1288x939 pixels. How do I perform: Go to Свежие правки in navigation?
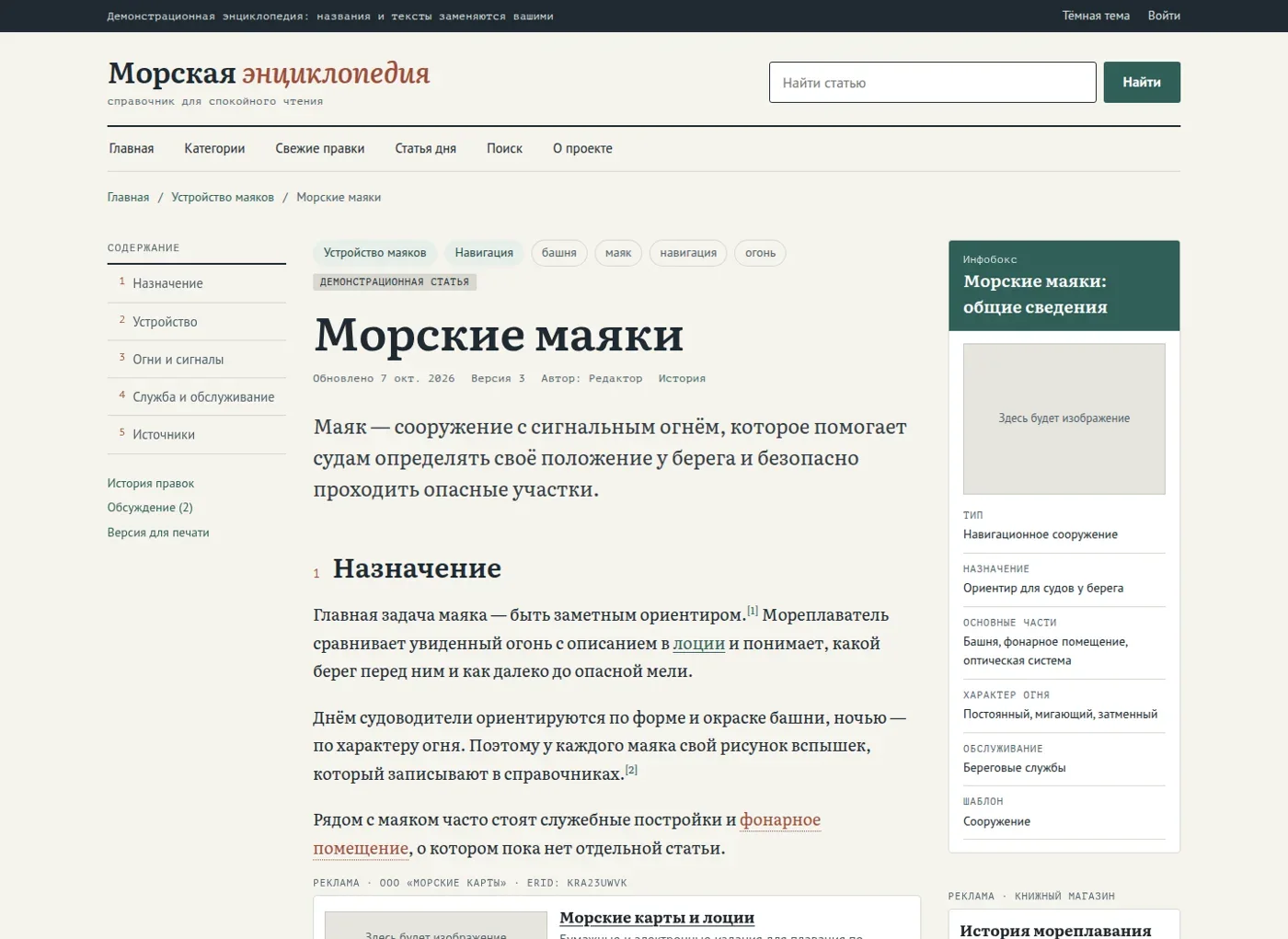click(x=320, y=148)
